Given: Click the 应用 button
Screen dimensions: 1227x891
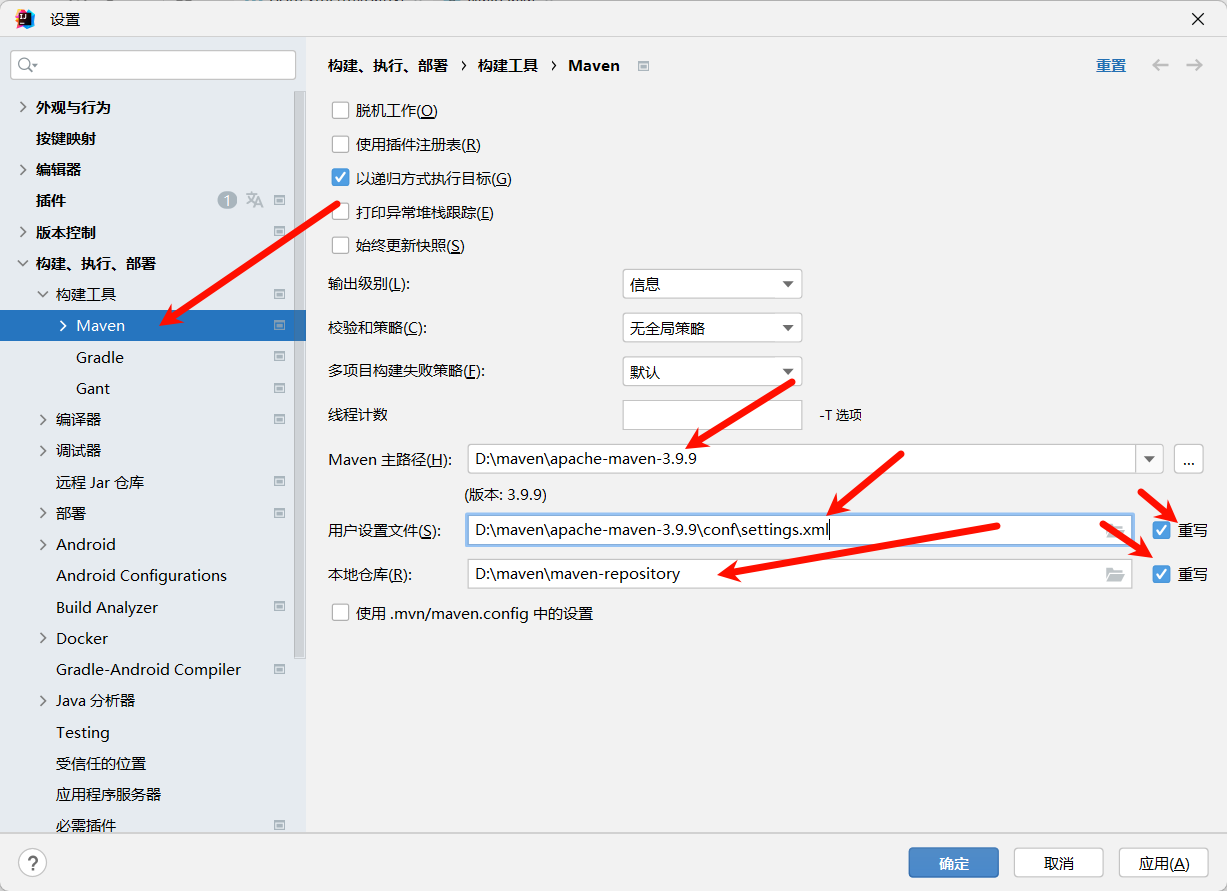Looking at the screenshot, I should (x=1164, y=863).
